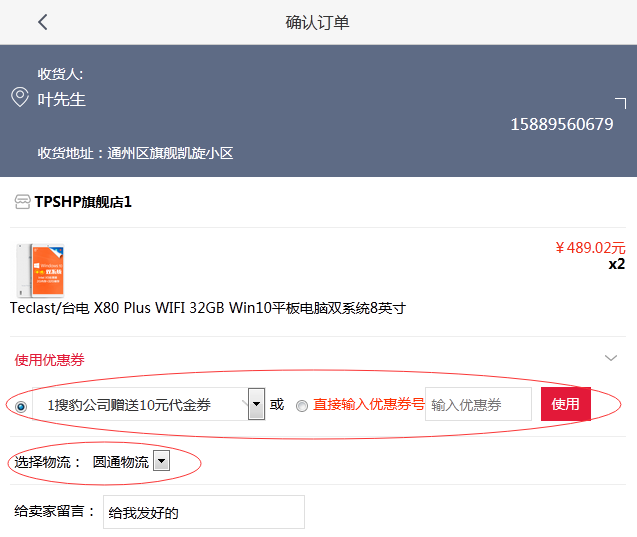Click the 使用 coupon button
This screenshot has height=537, width=637.
565,404
